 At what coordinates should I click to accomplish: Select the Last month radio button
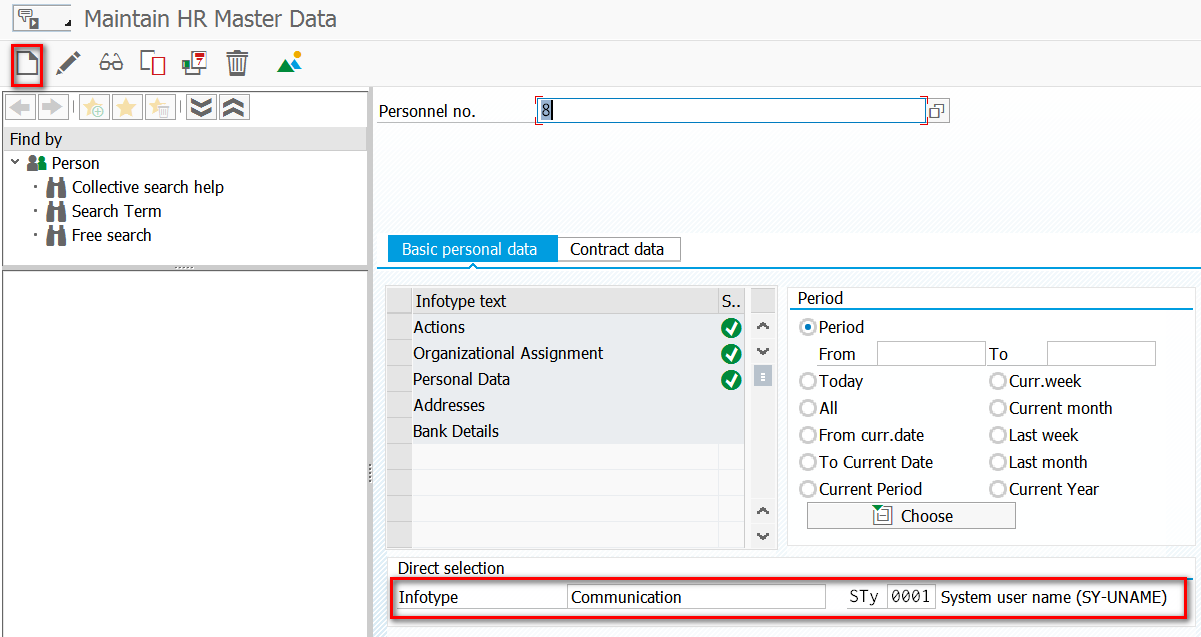point(998,462)
